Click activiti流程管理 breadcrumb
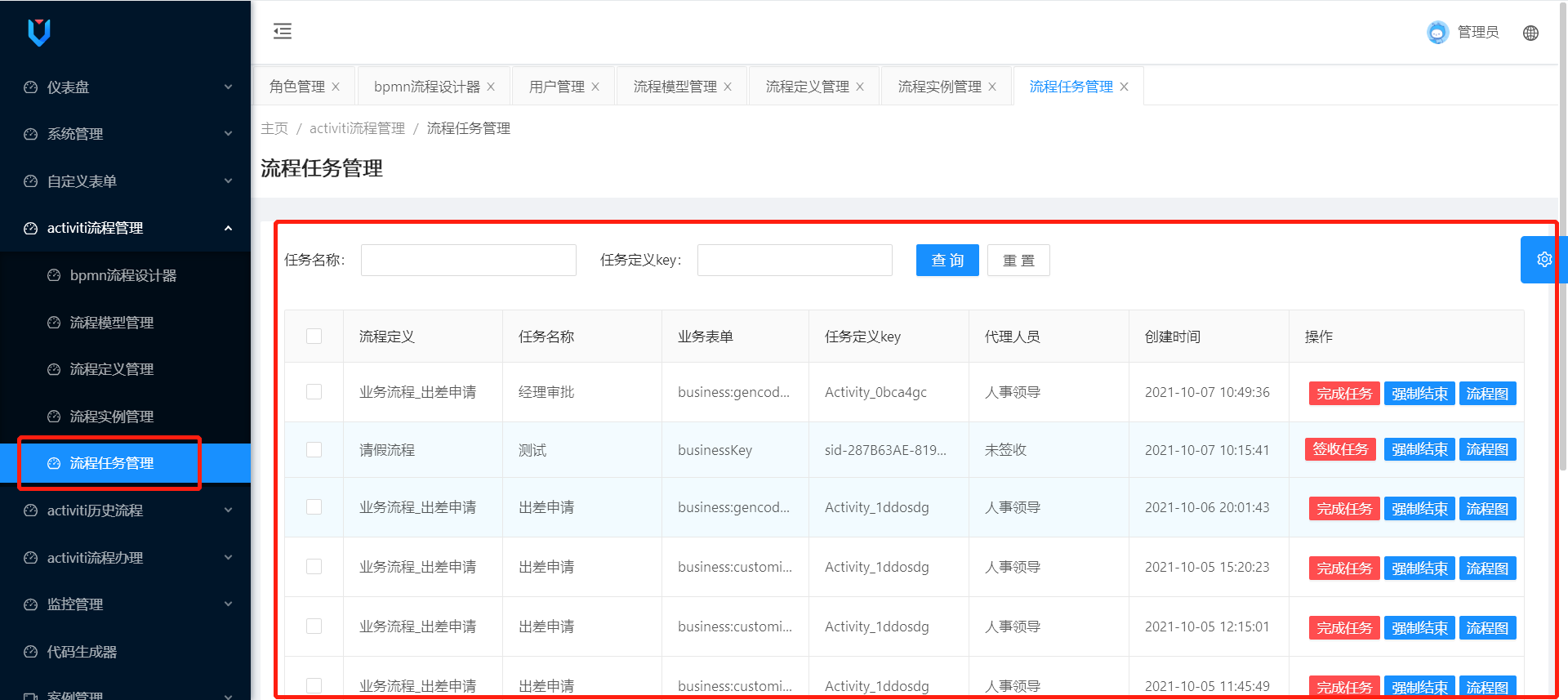 coord(357,128)
